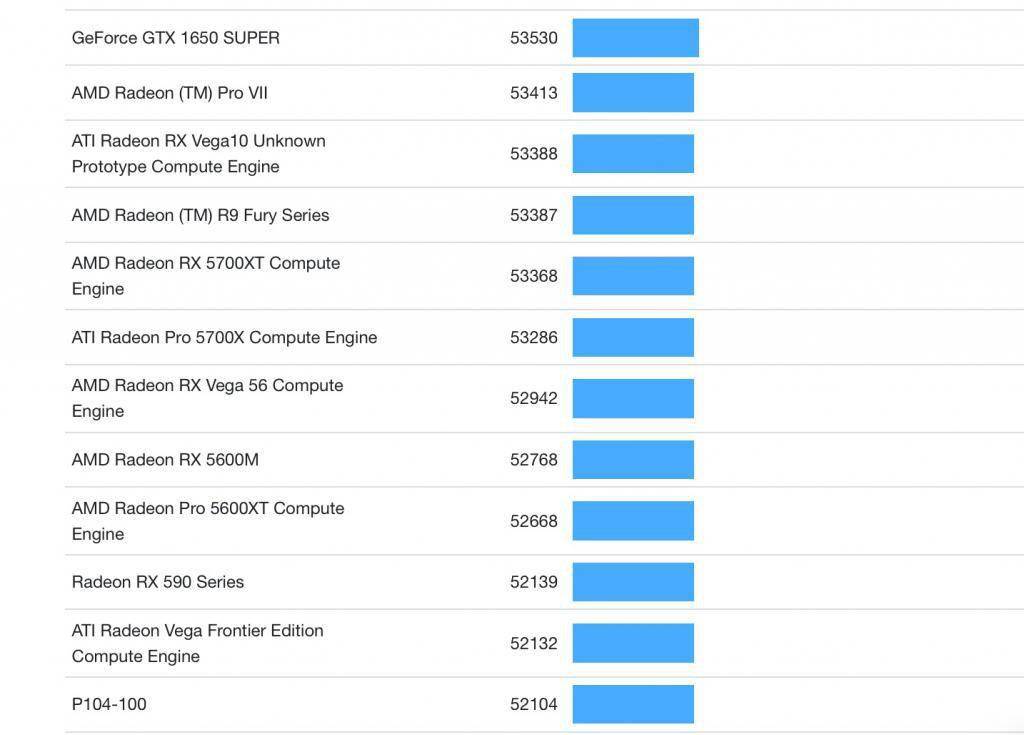Click the blue bar beside score 52768

click(633, 460)
